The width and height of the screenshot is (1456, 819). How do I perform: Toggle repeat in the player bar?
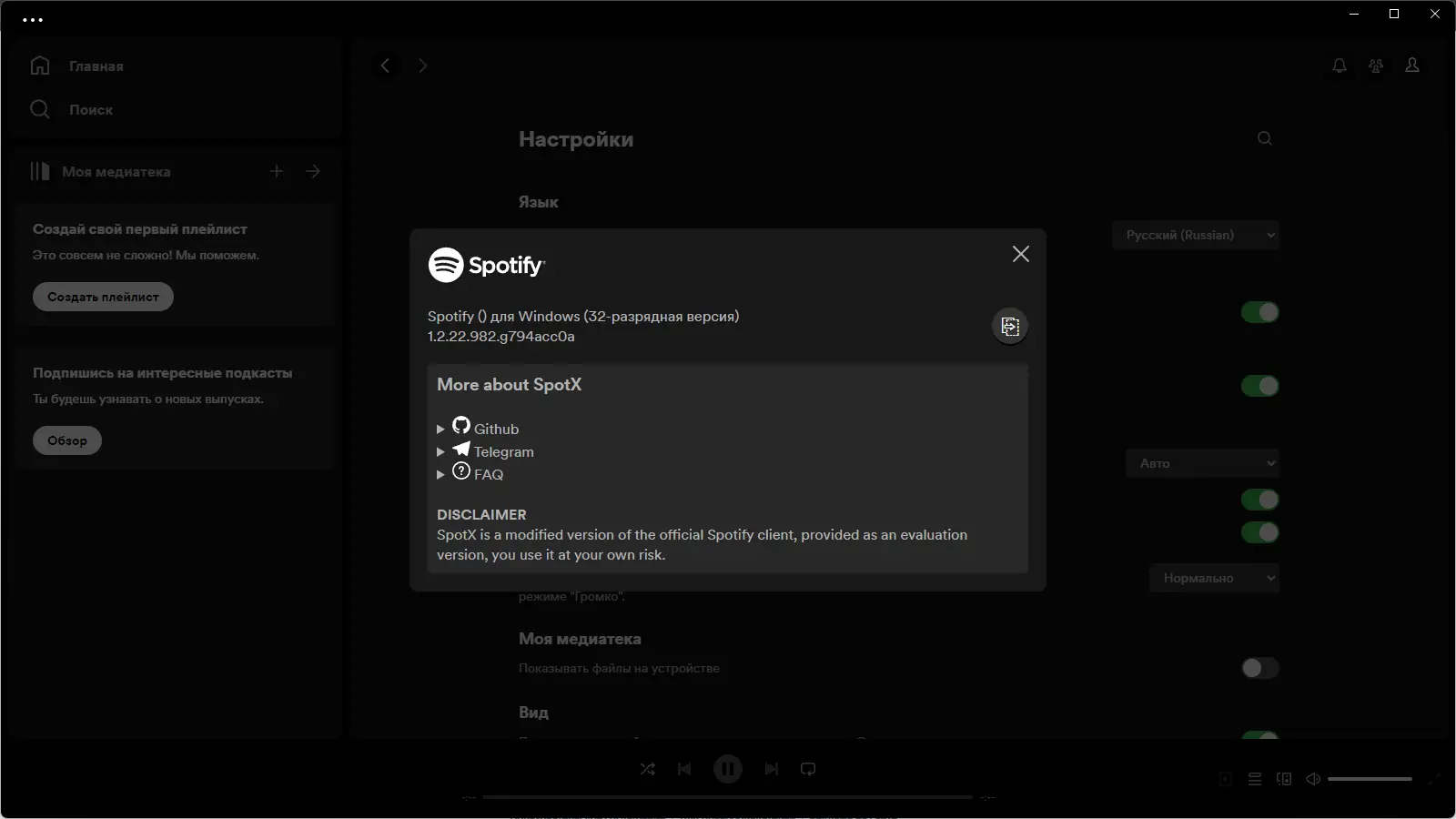click(x=808, y=769)
